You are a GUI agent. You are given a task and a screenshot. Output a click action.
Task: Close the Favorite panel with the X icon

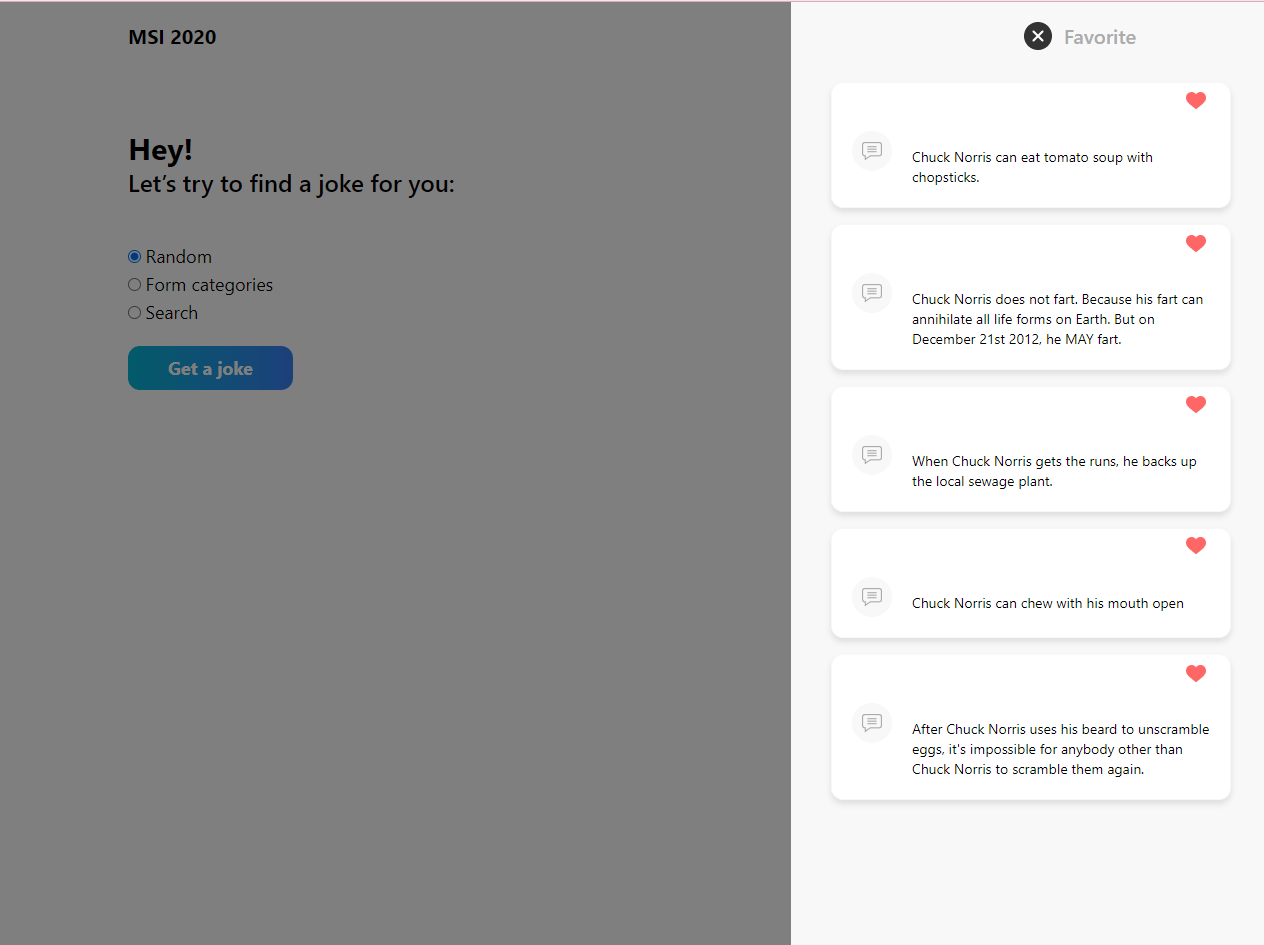(1038, 36)
